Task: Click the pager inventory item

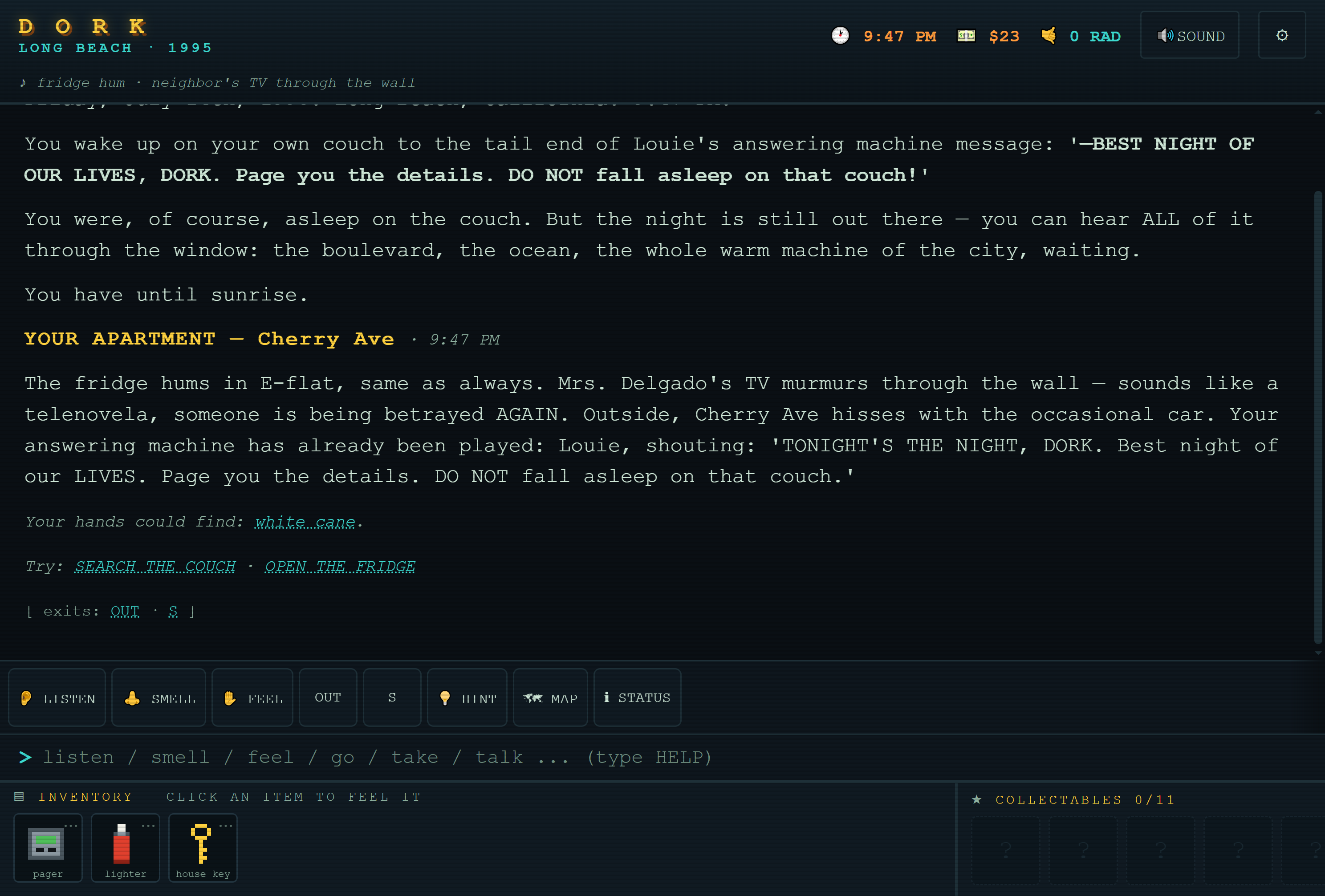Action: (x=48, y=847)
